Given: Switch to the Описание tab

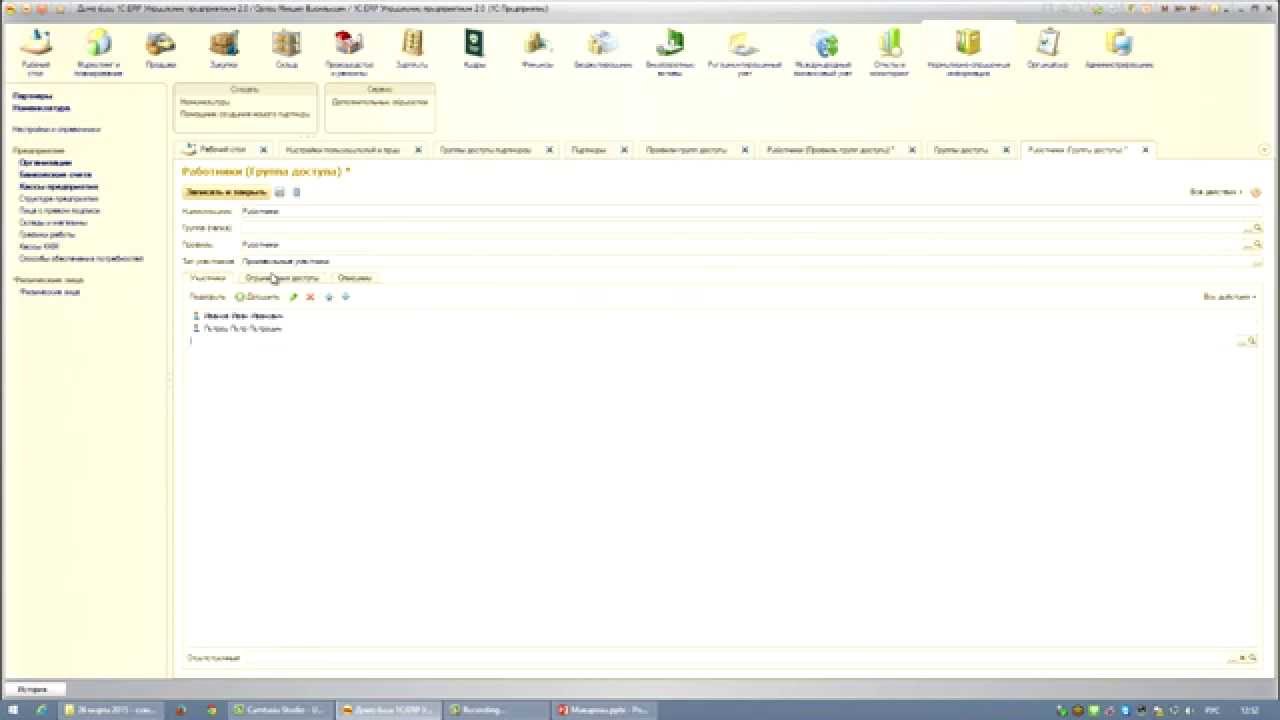Looking at the screenshot, I should [x=355, y=278].
